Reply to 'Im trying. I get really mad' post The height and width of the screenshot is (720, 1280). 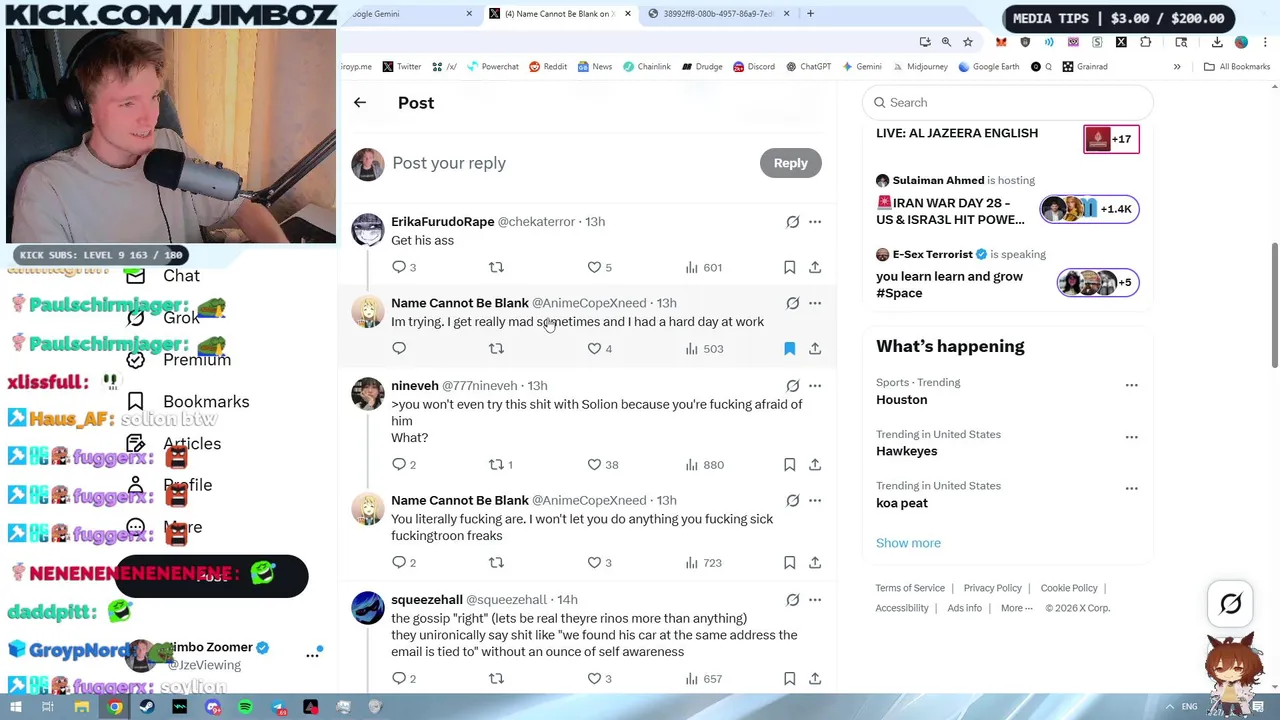click(399, 348)
